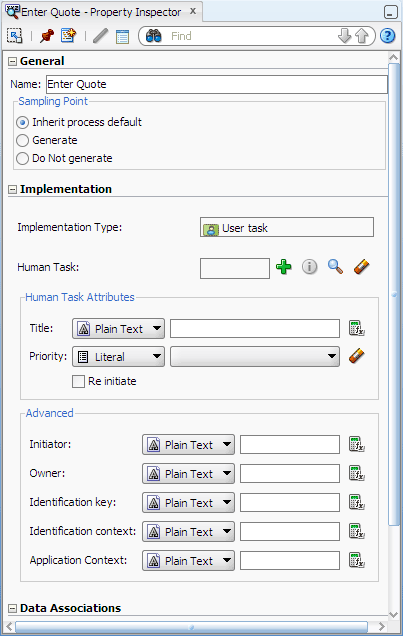Viewport: 403px width, 636px height.
Task: Enable the Re initiate checkbox
Action: [x=78, y=381]
